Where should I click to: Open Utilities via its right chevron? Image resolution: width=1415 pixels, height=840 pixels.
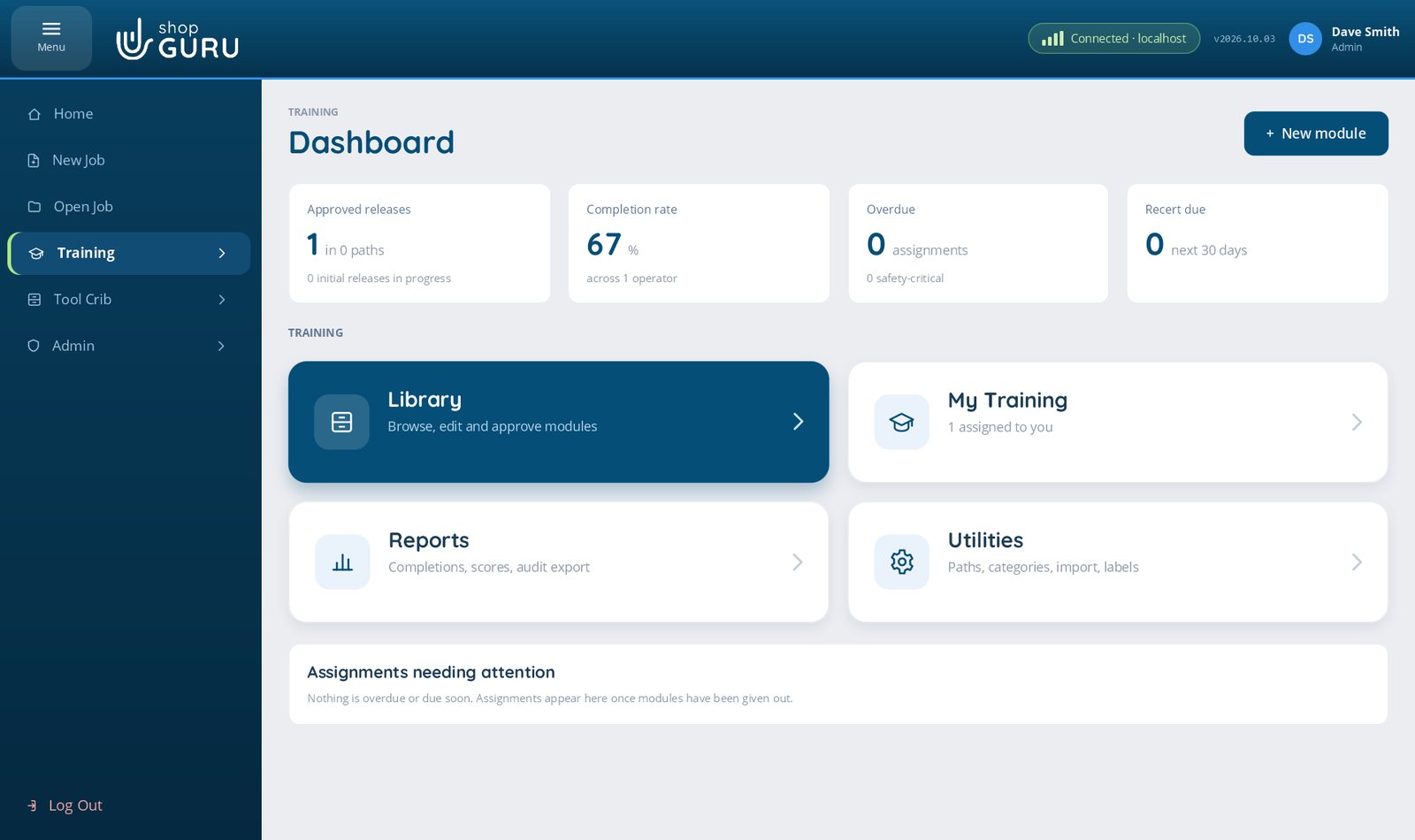(x=1357, y=561)
